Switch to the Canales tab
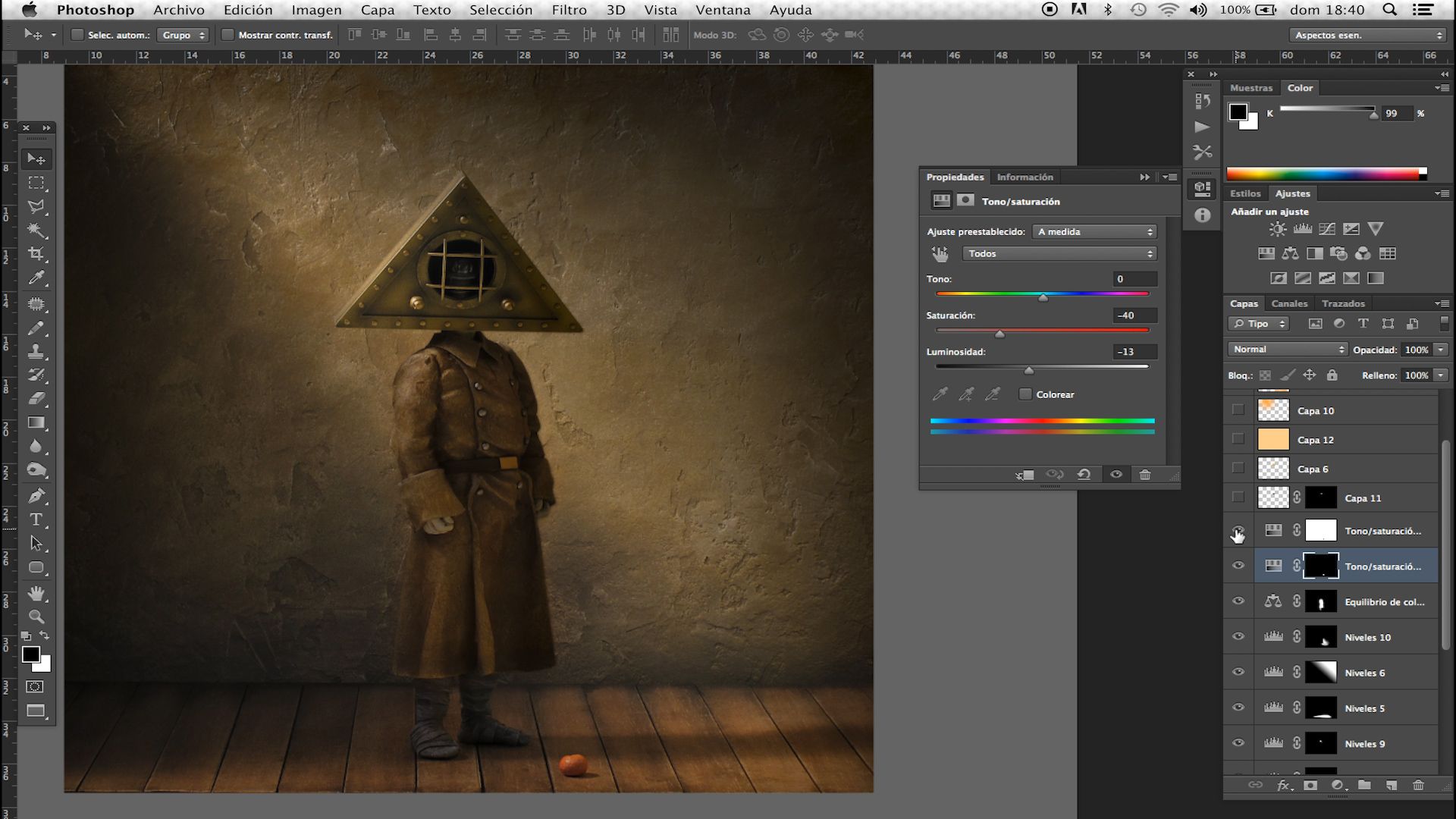The image size is (1456, 819). click(x=1289, y=303)
